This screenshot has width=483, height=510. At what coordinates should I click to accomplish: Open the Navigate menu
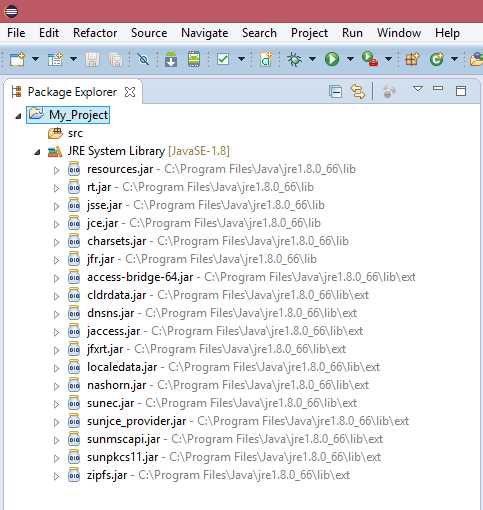tap(205, 33)
